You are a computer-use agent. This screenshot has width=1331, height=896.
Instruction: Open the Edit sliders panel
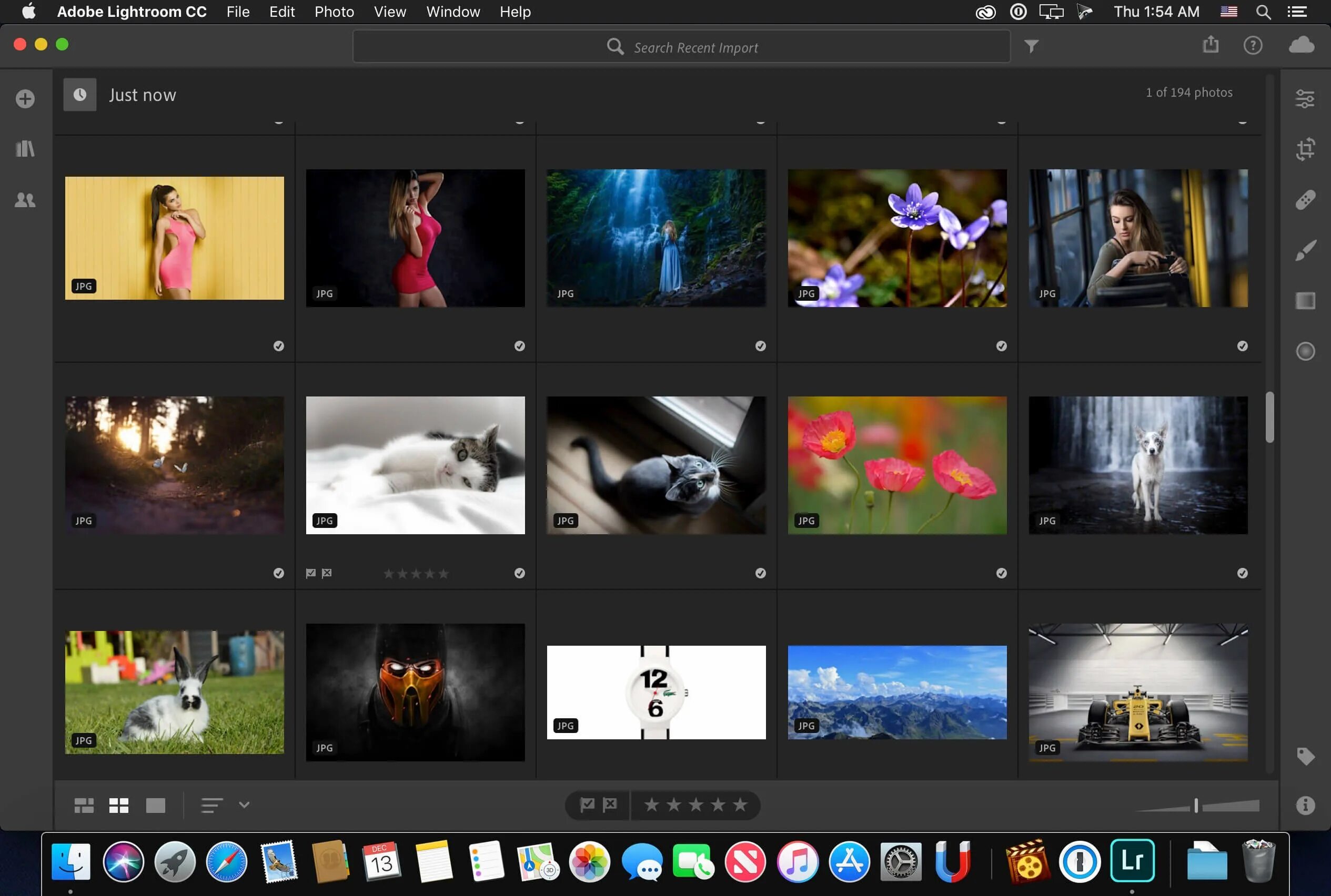[x=1305, y=99]
